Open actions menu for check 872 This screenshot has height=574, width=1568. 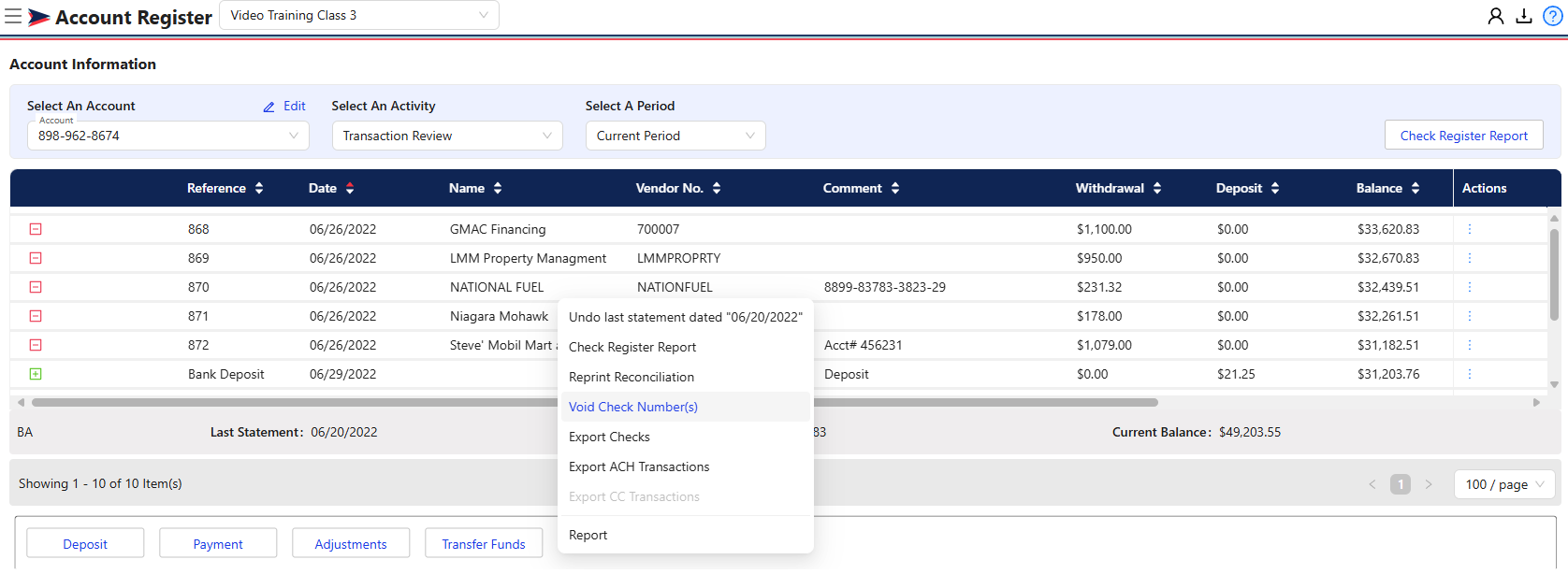[1470, 345]
